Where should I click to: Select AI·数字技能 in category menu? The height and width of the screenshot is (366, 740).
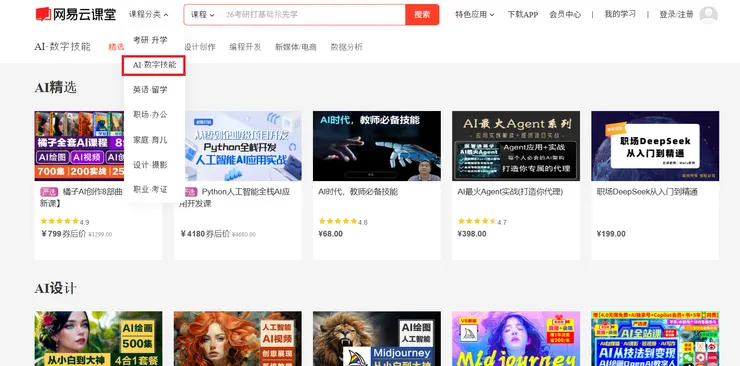pos(154,65)
